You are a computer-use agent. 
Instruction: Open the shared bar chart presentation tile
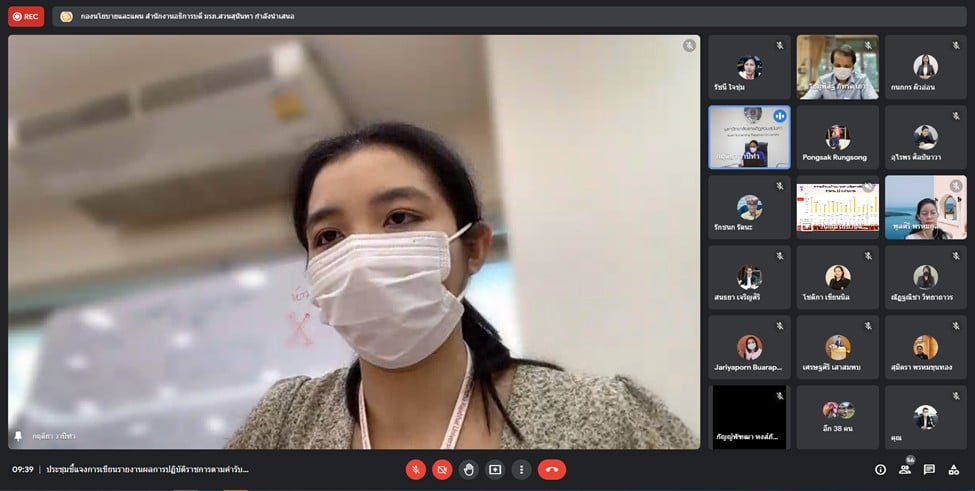click(837, 208)
